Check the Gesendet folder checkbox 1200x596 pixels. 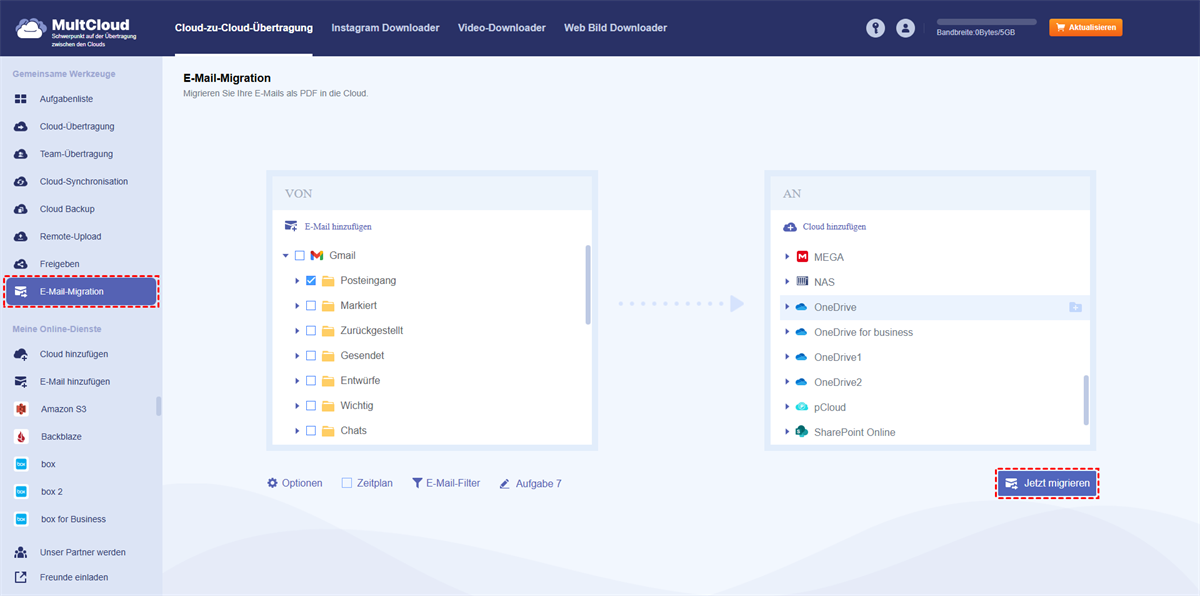pyautogui.click(x=311, y=356)
